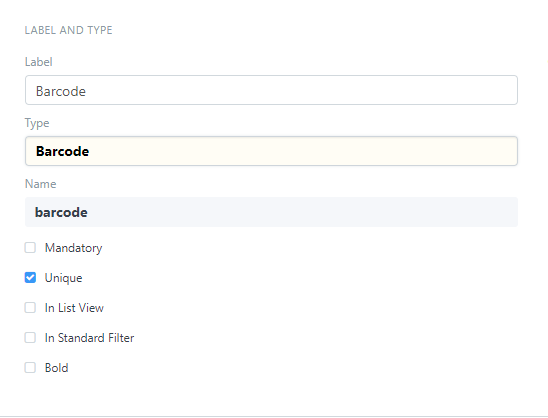Click the Label input field
The image size is (548, 418).
pyautogui.click(x=271, y=90)
